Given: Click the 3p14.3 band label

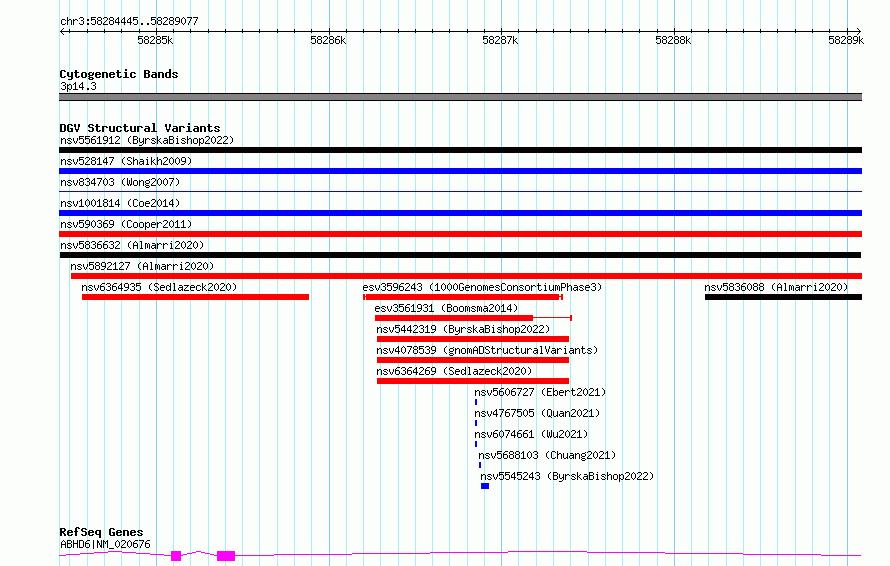Looking at the screenshot, I should (78, 86).
